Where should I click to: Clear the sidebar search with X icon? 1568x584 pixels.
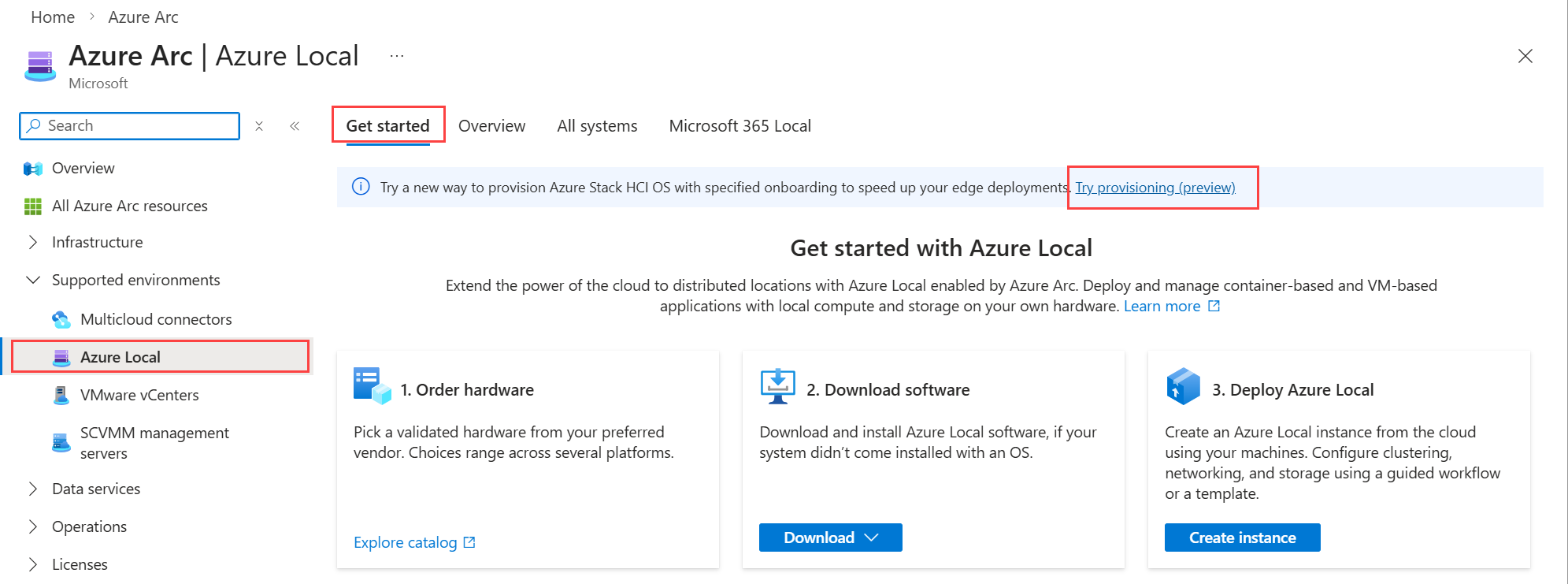pos(259,126)
